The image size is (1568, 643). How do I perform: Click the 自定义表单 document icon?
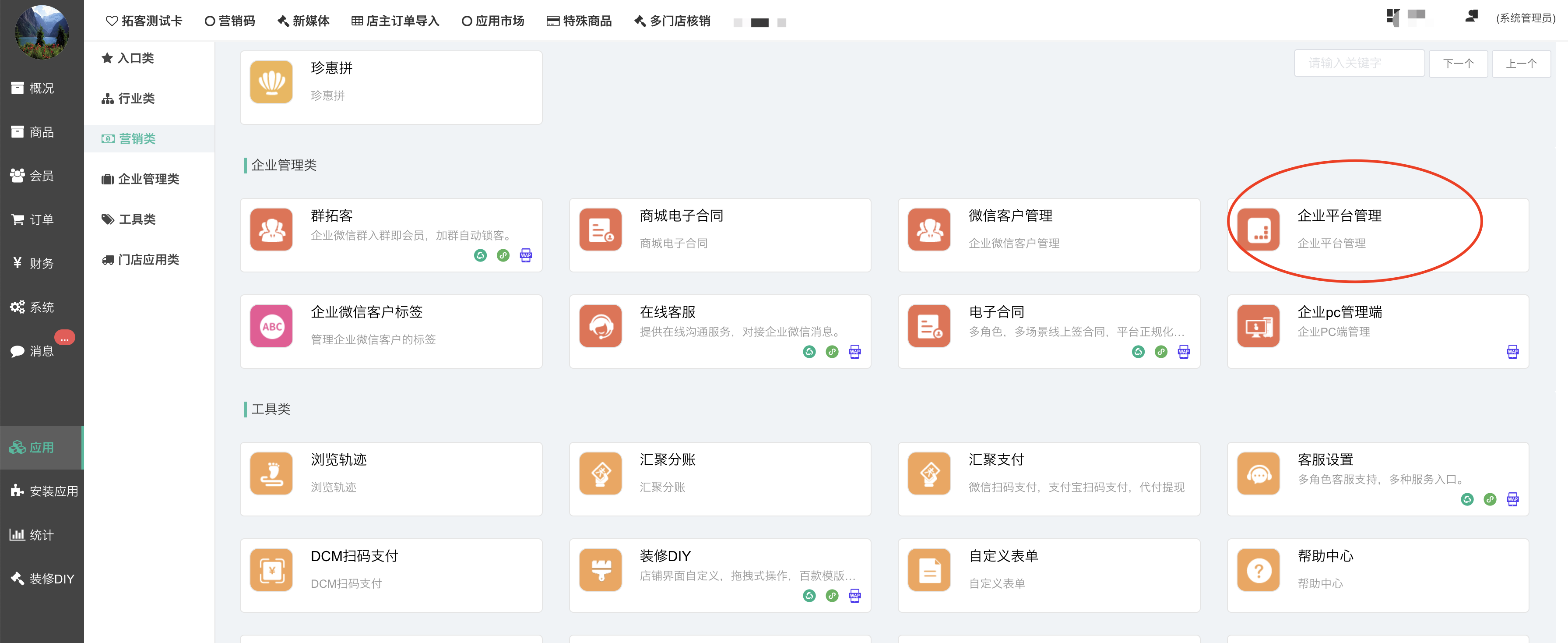coord(929,570)
